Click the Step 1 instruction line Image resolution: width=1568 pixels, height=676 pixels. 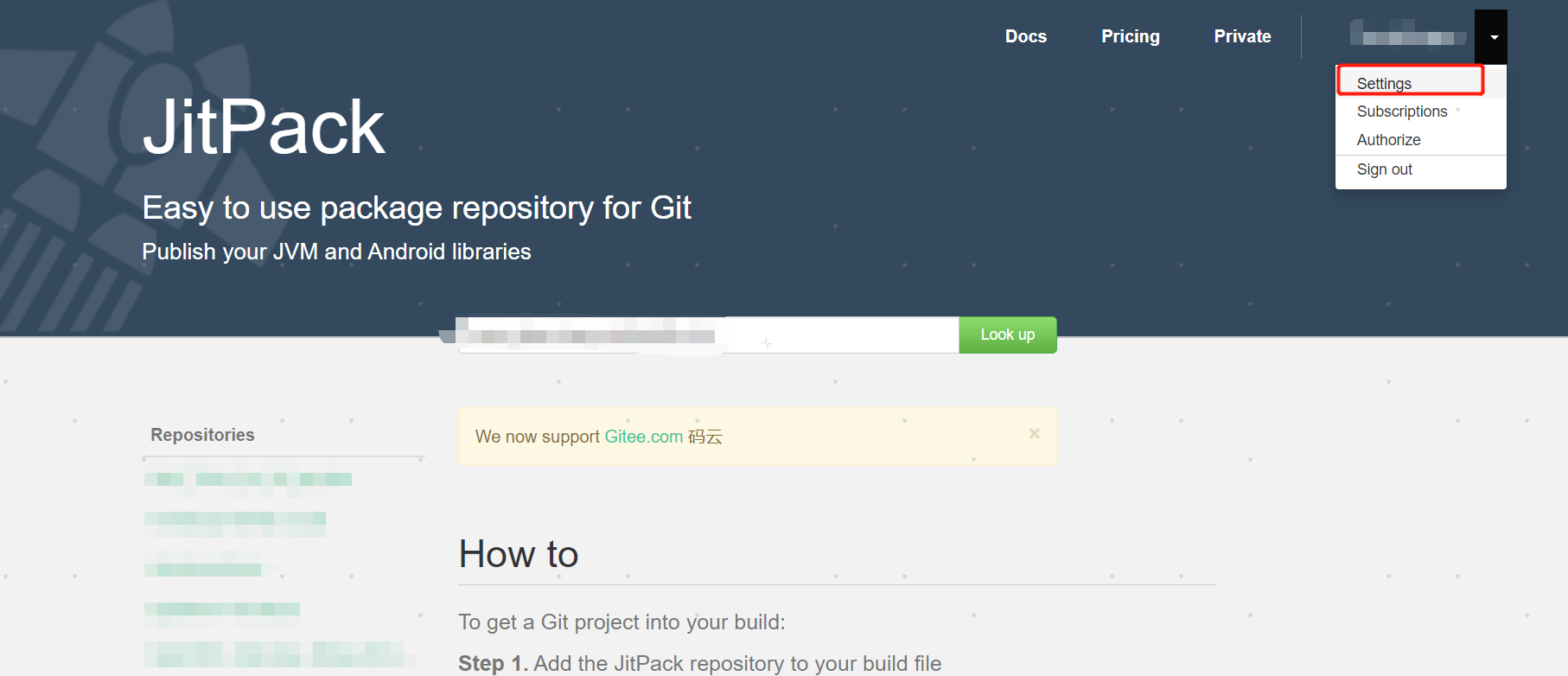point(699,663)
